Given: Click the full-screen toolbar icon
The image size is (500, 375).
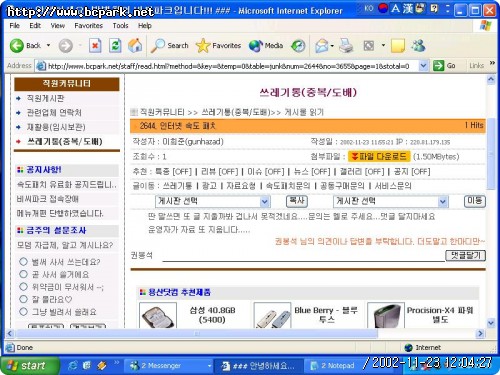Looking at the screenshot, I should coord(369,46).
